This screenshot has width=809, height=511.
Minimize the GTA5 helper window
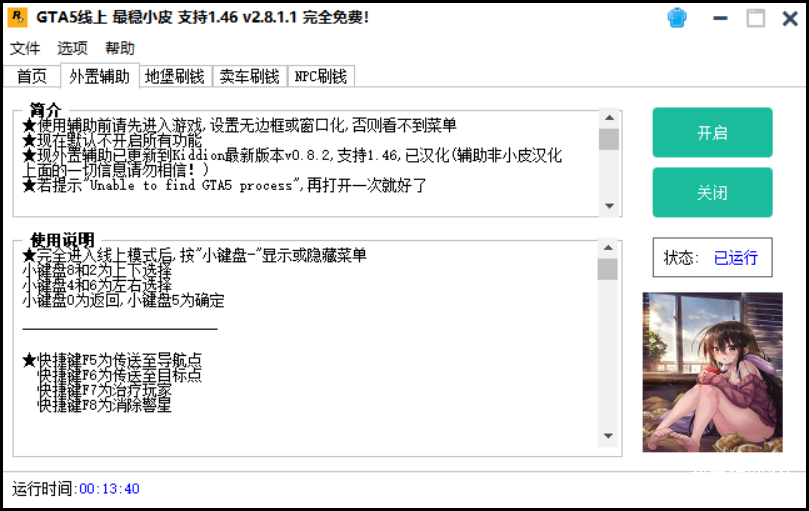[x=720, y=19]
